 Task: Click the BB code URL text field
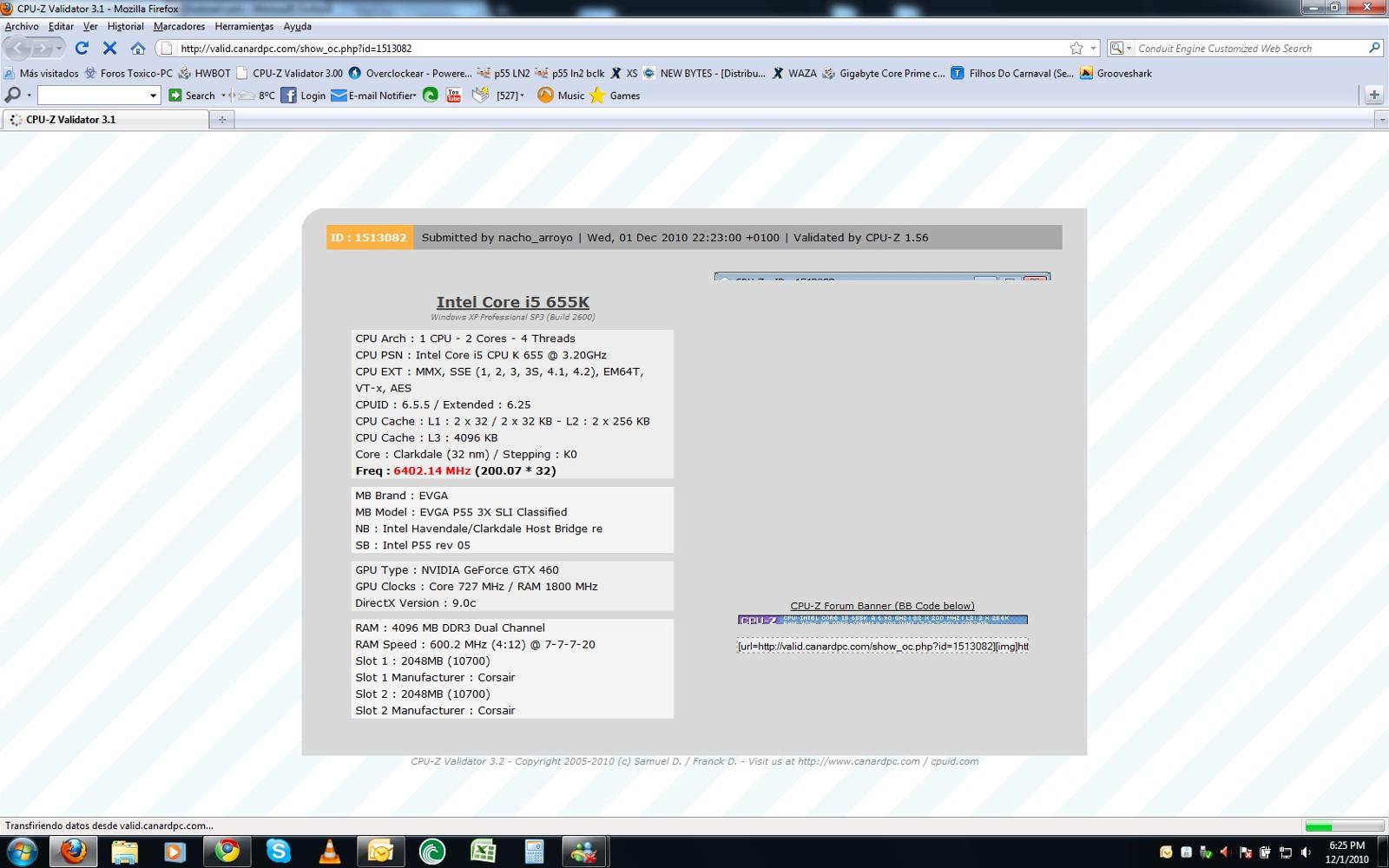[882, 646]
